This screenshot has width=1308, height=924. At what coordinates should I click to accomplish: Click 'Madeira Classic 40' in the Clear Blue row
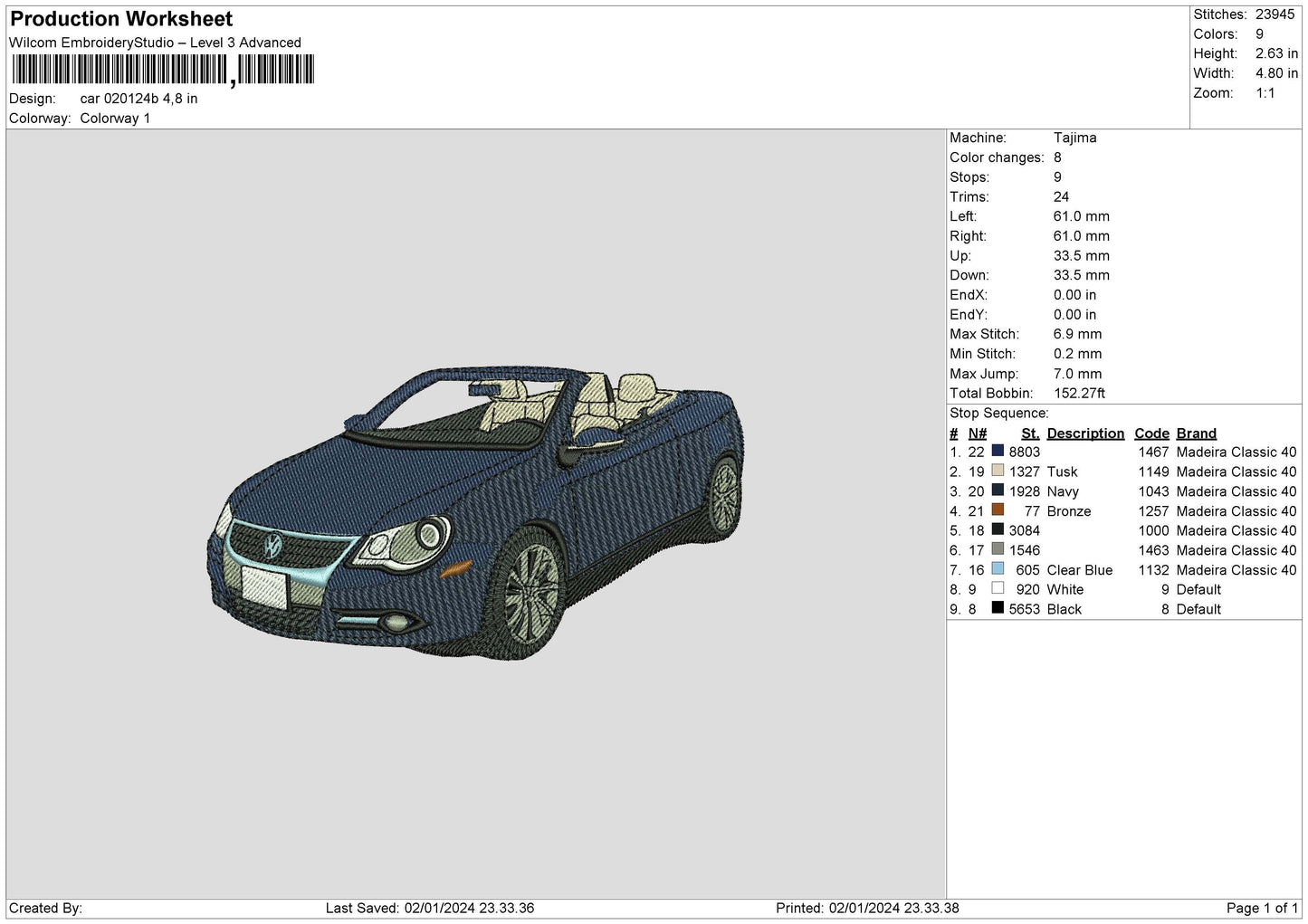(x=1236, y=570)
